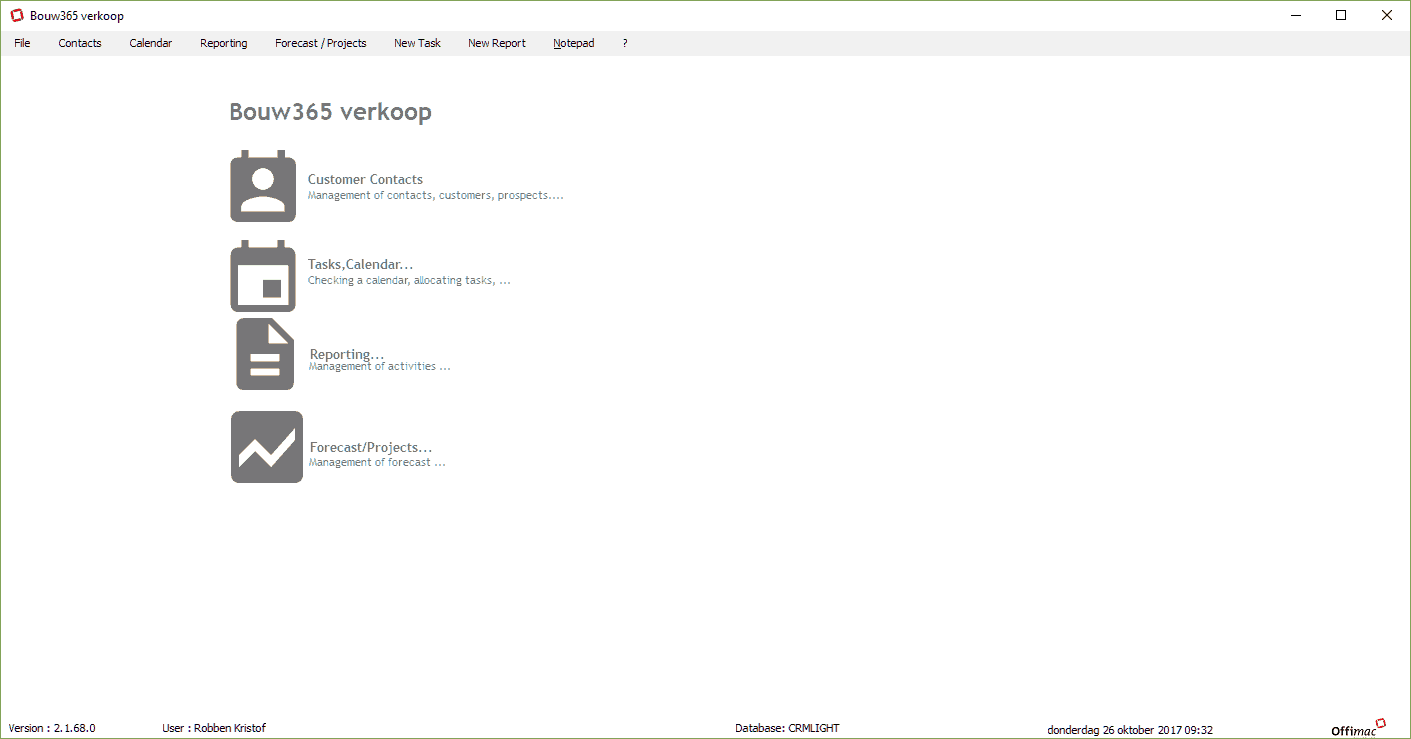This screenshot has width=1411, height=739.
Task: Open the Reporting document icon
Action: tap(265, 354)
